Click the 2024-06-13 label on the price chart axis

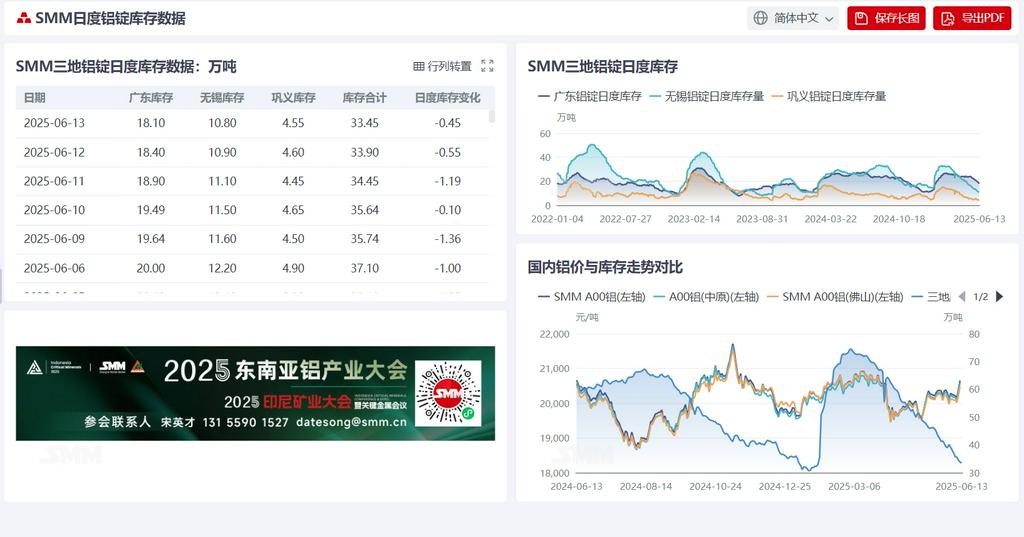coord(577,486)
